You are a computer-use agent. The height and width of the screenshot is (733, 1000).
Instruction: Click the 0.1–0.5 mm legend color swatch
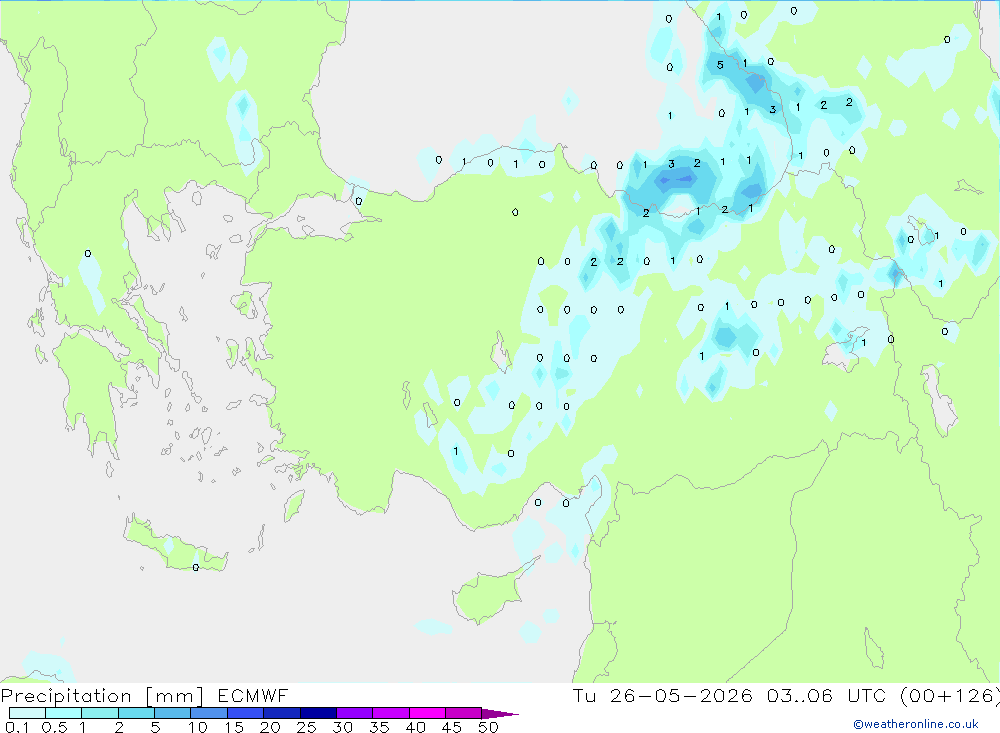click(27, 713)
